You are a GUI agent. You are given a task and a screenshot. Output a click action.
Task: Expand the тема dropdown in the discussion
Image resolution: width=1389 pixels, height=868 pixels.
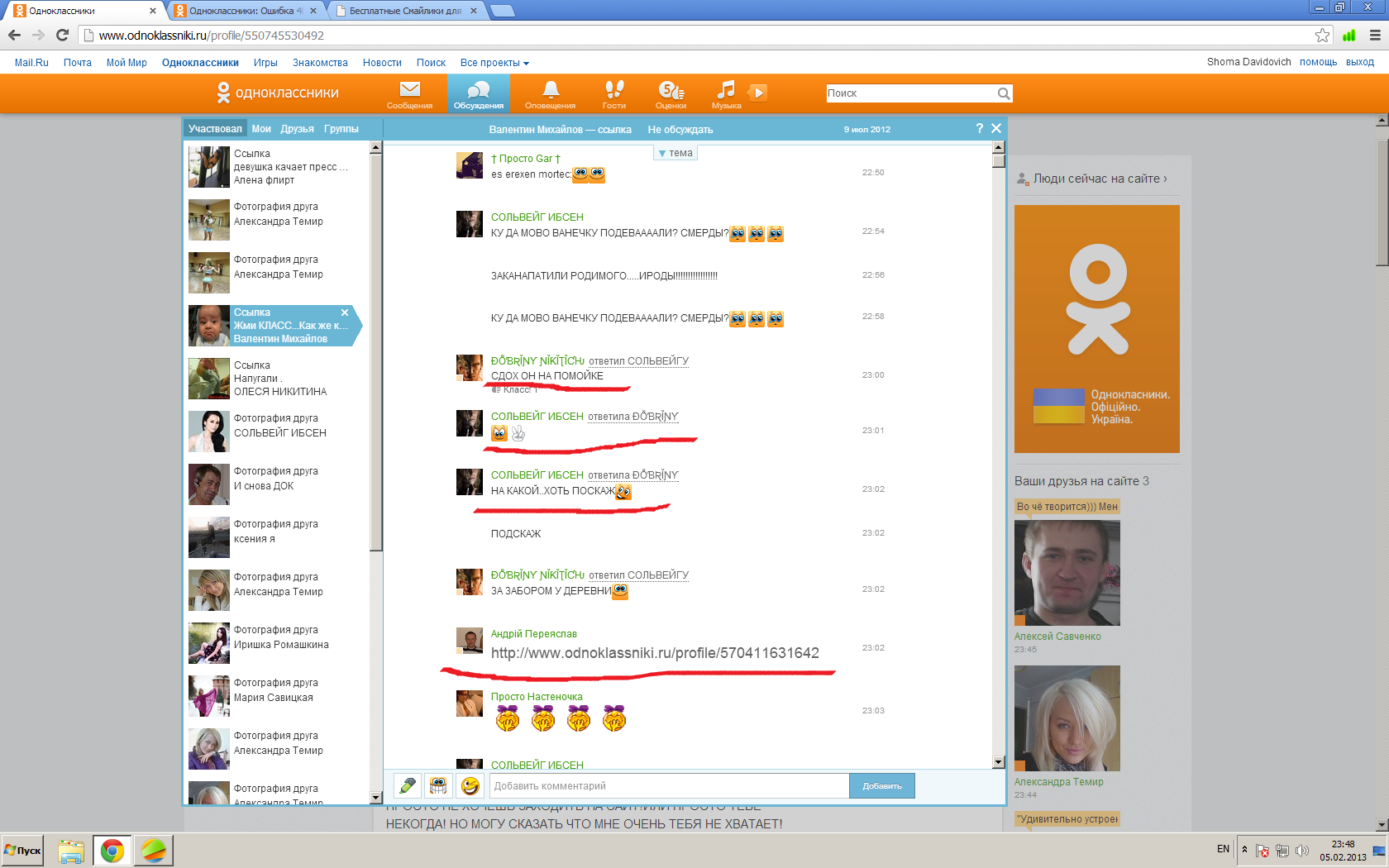tap(675, 153)
